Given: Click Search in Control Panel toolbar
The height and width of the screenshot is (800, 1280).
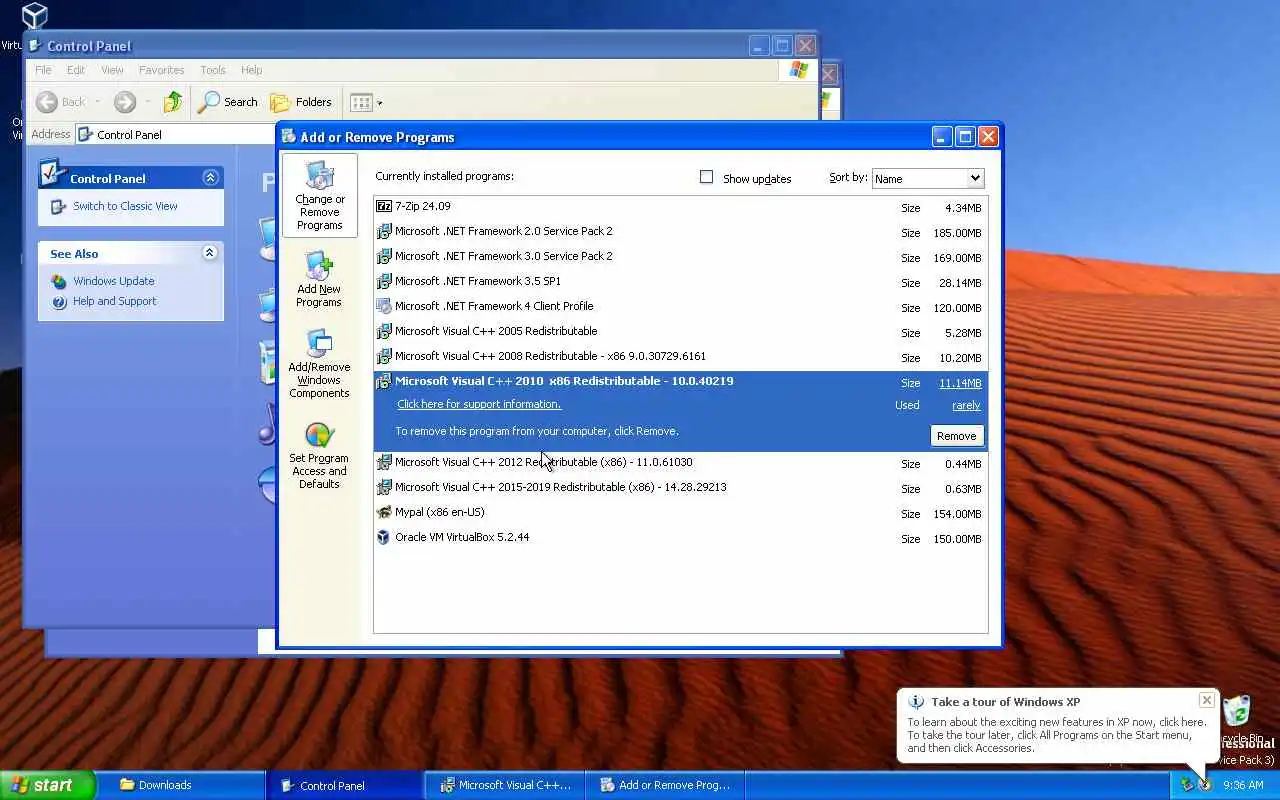Looking at the screenshot, I should pyautogui.click(x=228, y=101).
